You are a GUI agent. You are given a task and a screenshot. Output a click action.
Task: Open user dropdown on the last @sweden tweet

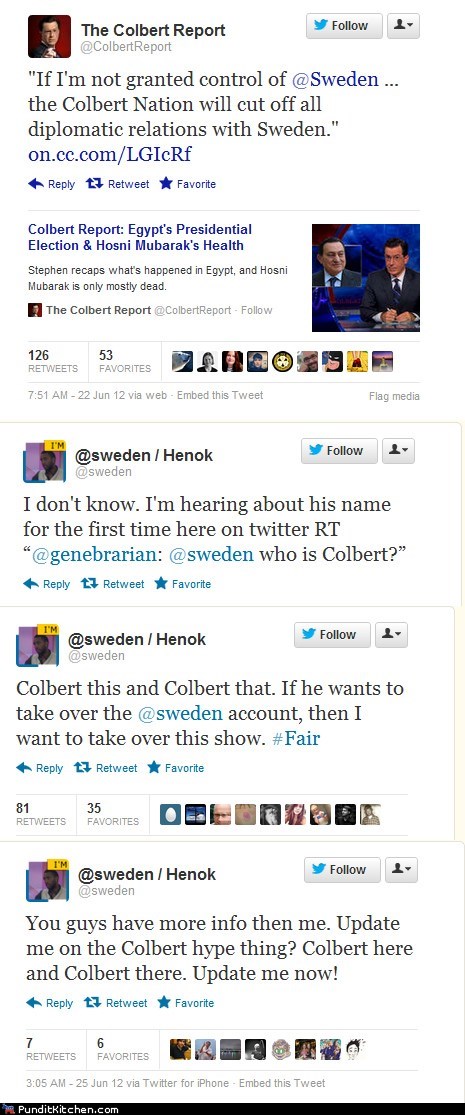[x=401, y=870]
